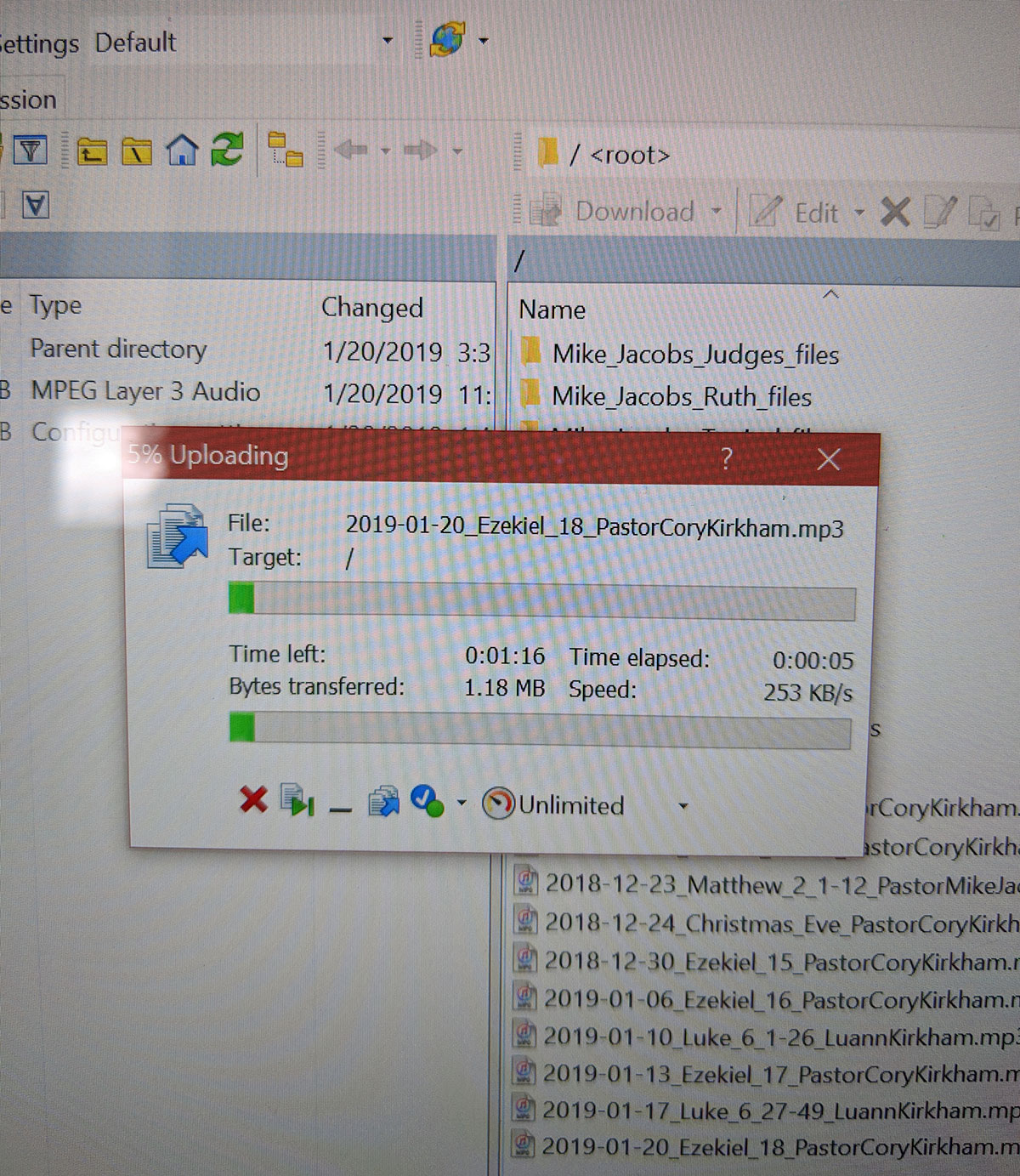Click the Edit button in remote toolbar

pyautogui.click(x=803, y=213)
